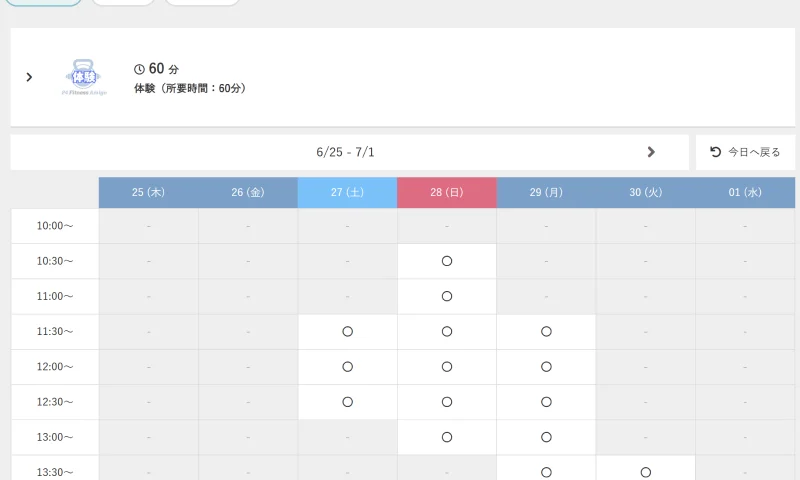800x480 pixels.
Task: Click the 11:00~ time label
Action: [x=55, y=296]
